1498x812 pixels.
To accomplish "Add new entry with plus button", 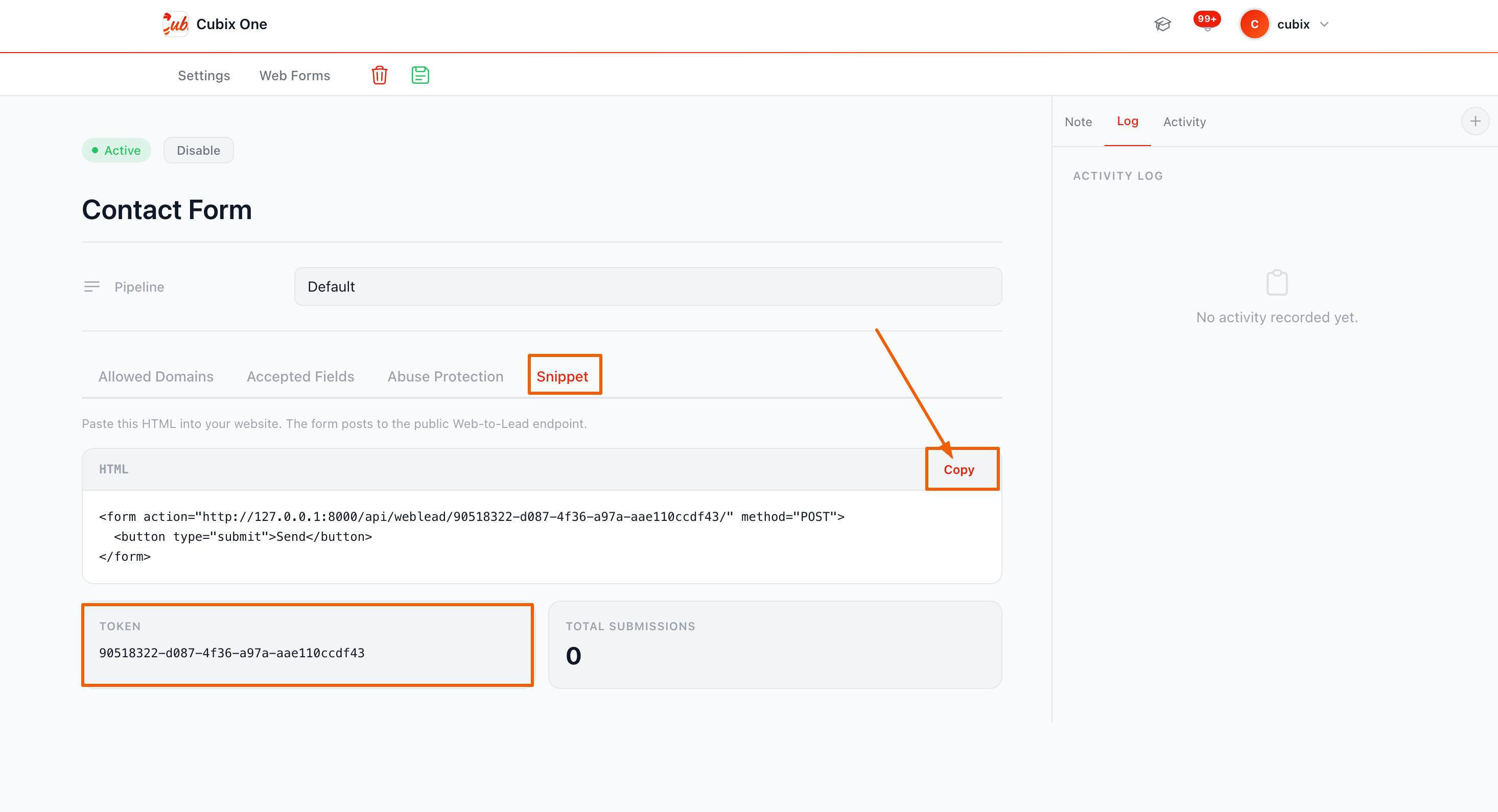I will (1474, 121).
